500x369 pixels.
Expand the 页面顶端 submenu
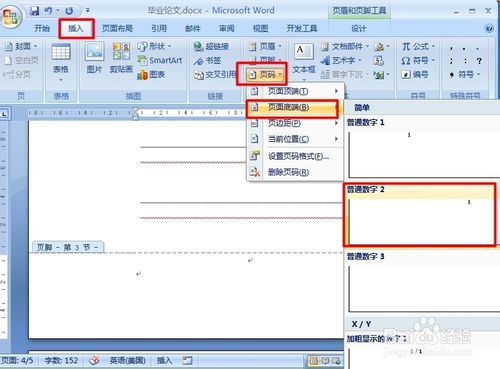click(295, 91)
